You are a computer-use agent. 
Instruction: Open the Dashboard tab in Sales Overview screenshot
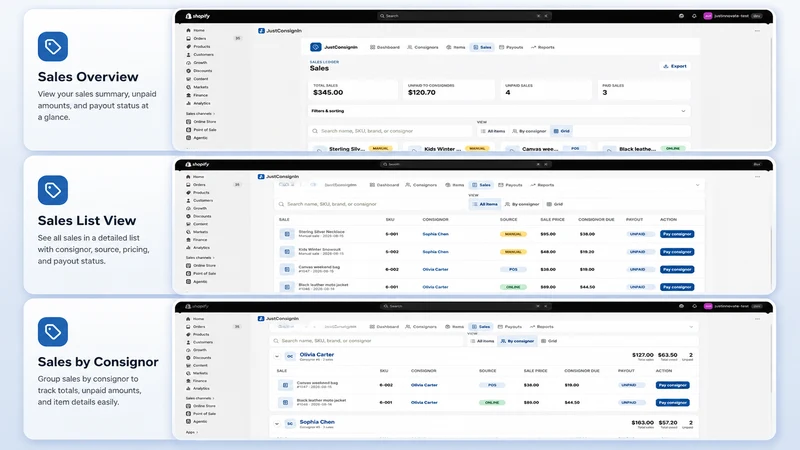(x=385, y=47)
